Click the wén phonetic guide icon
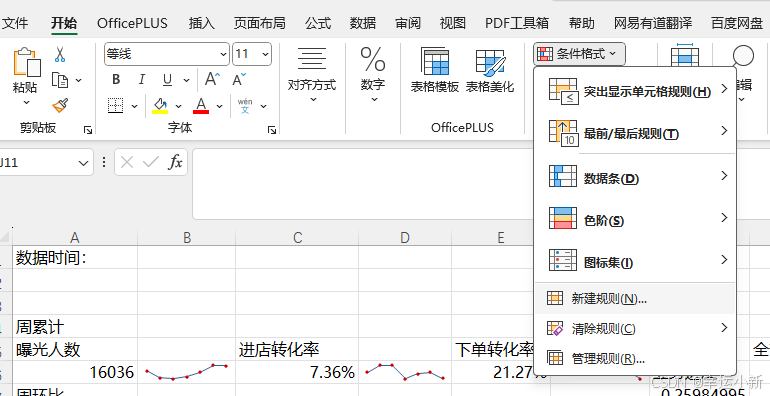Viewport: 770px width, 396px height. pyautogui.click(x=245, y=106)
